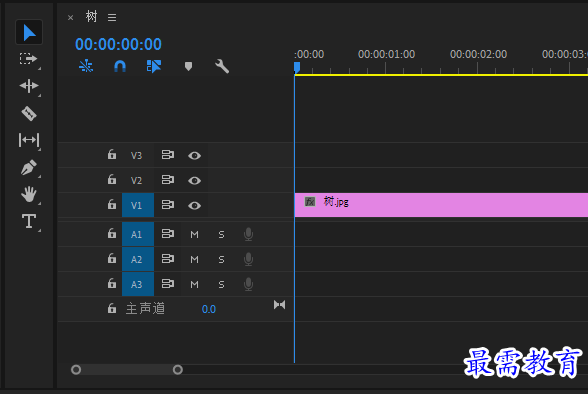Screen dimensions: 588x394
Task: Click the master track output assignment icon
Action: (x=279, y=305)
